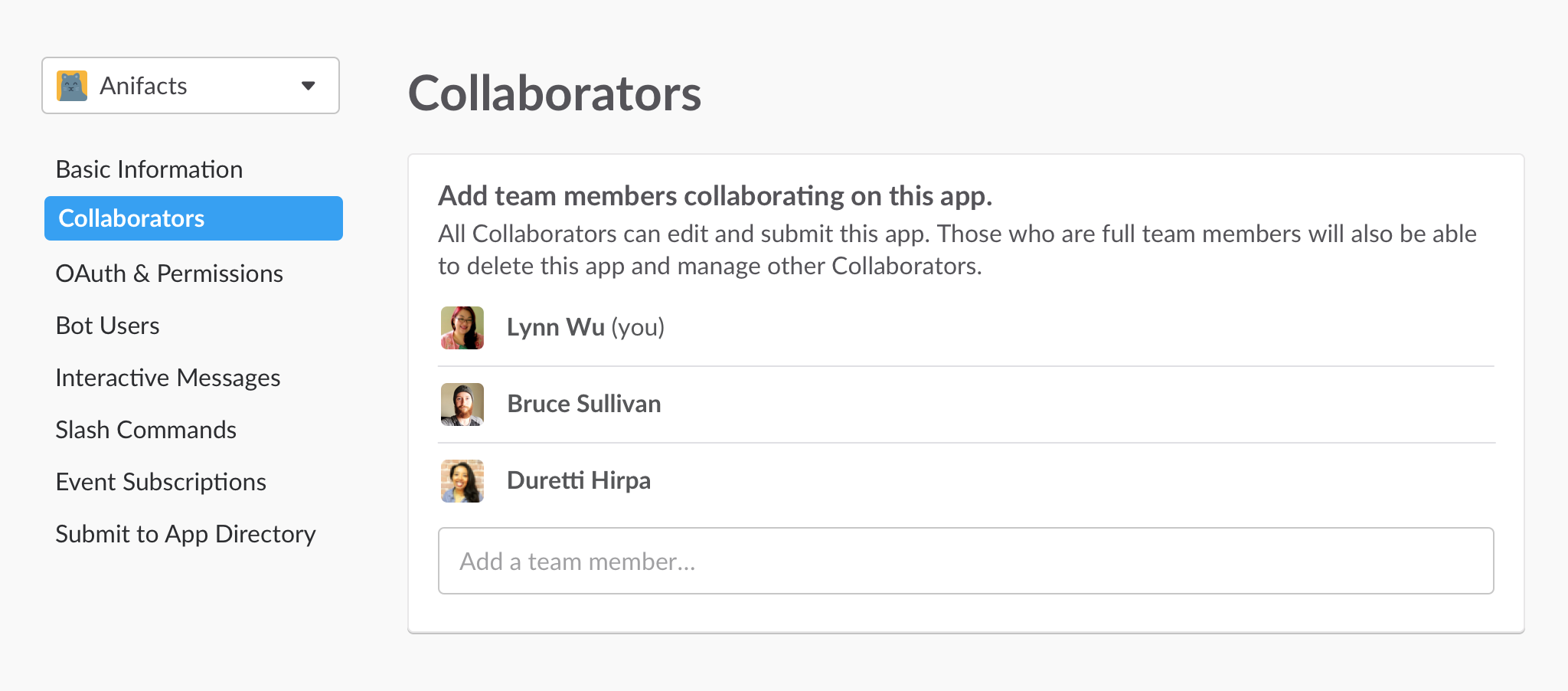Open Submit to App Directory

[x=186, y=534]
